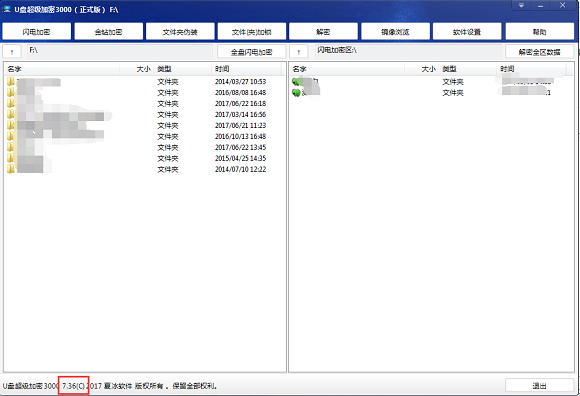The image size is (580, 396).
Task: Select folder icon dated 2014/07/10 12:22
Action: point(11,169)
